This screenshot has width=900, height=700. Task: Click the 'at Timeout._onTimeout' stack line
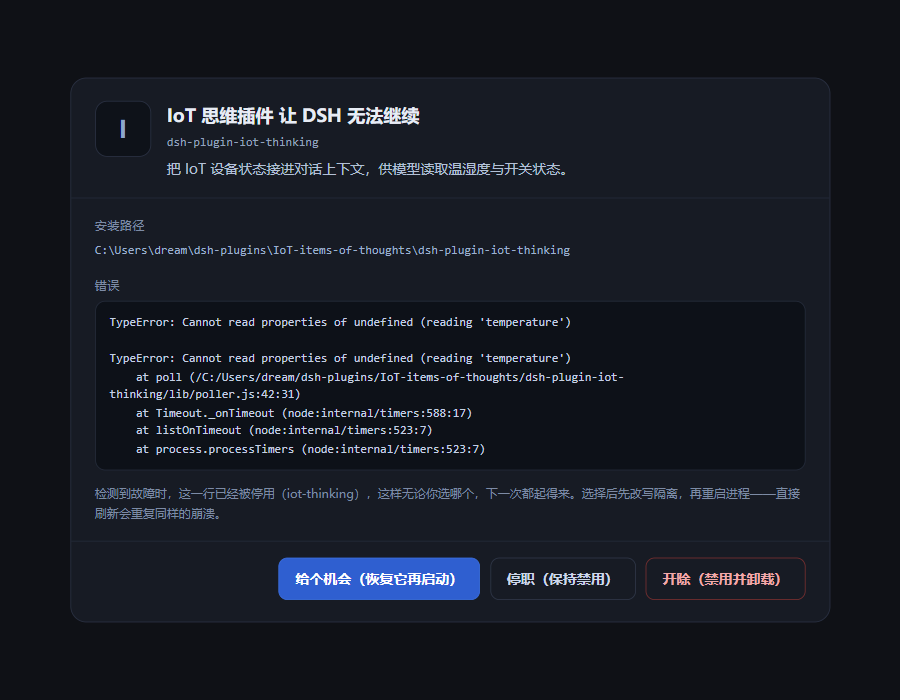click(304, 413)
